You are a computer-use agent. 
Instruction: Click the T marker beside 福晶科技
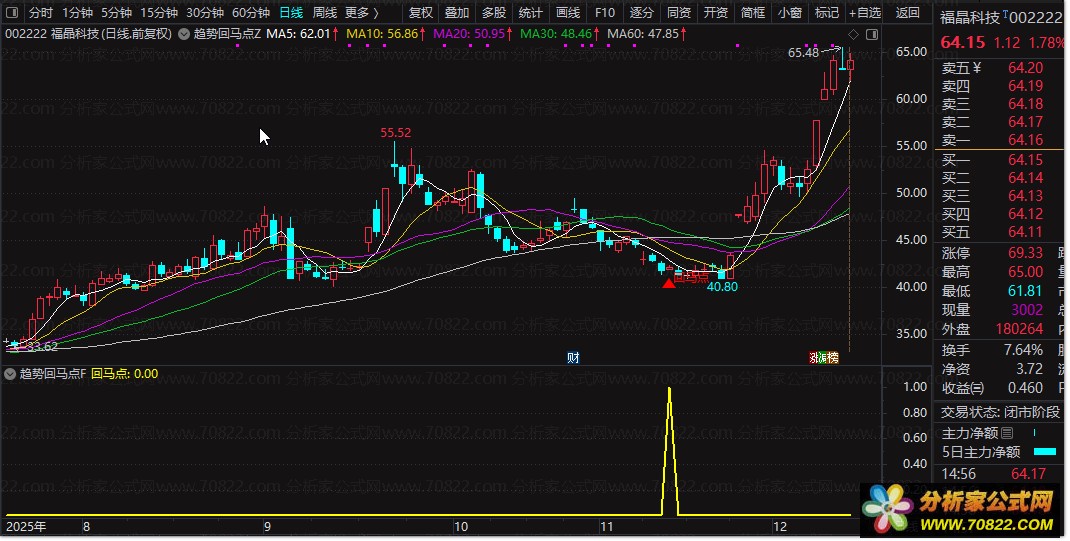(x=1004, y=14)
